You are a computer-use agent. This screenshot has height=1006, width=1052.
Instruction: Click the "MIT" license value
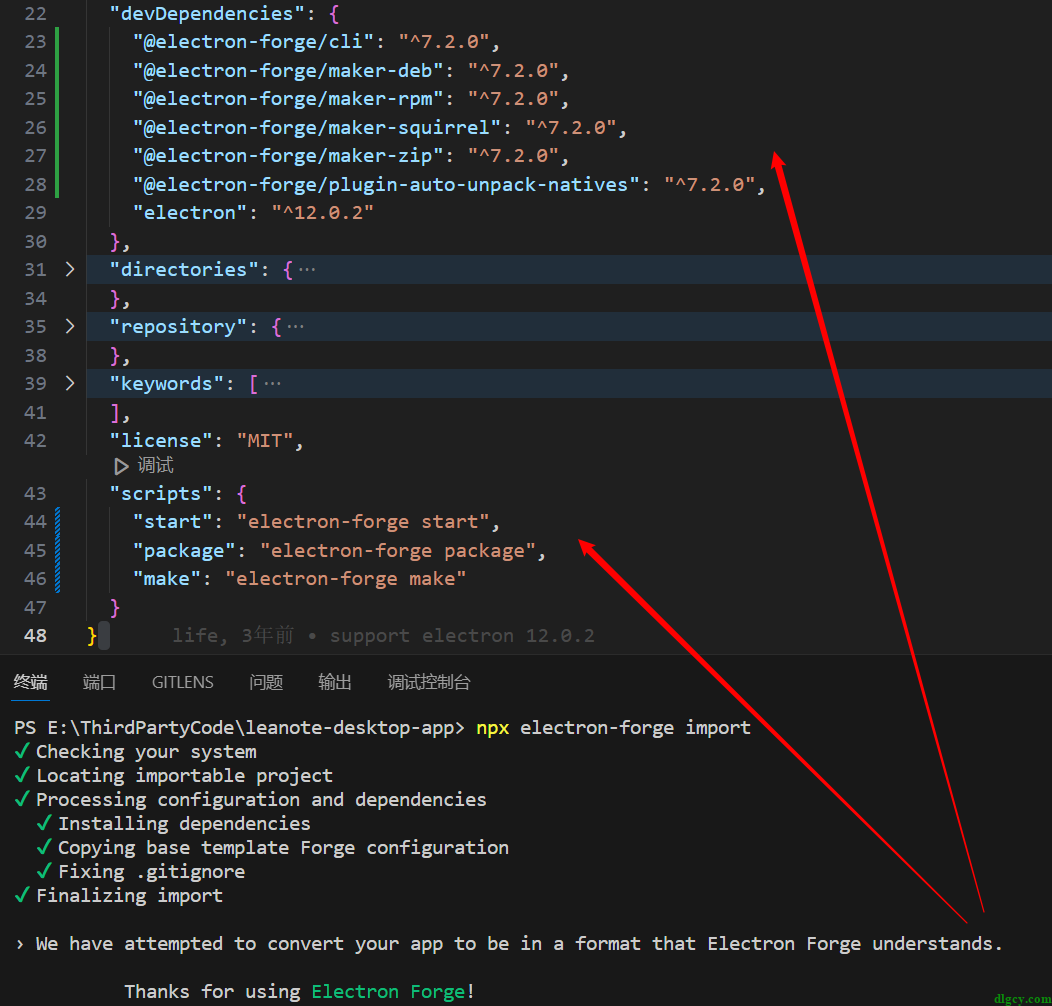(265, 441)
